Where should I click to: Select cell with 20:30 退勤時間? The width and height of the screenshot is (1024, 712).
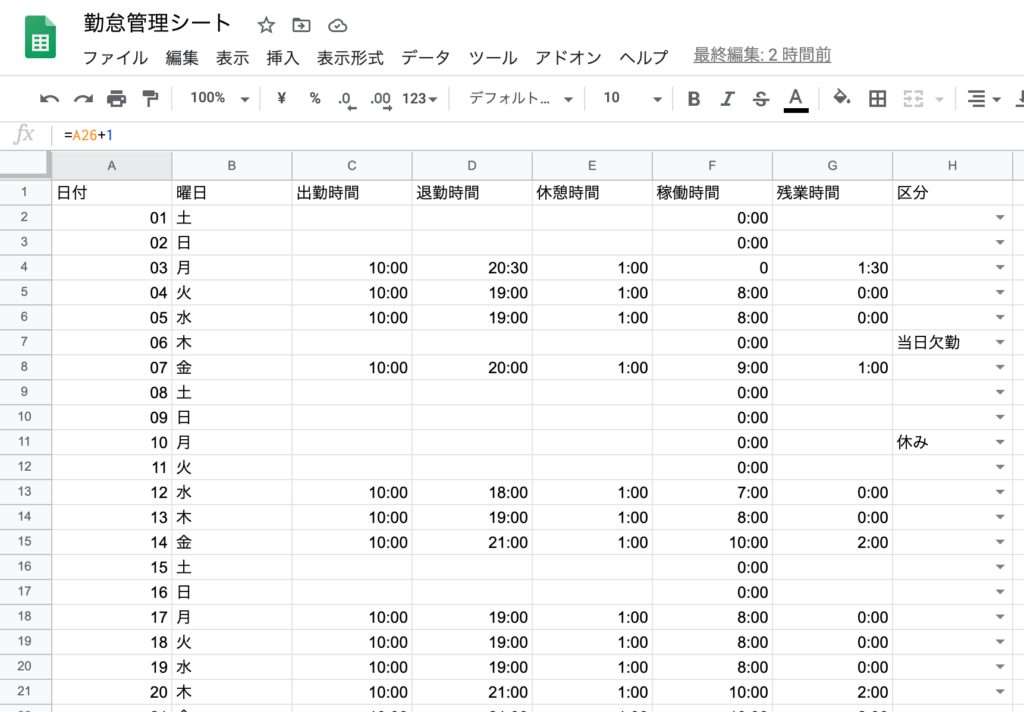click(x=472, y=268)
